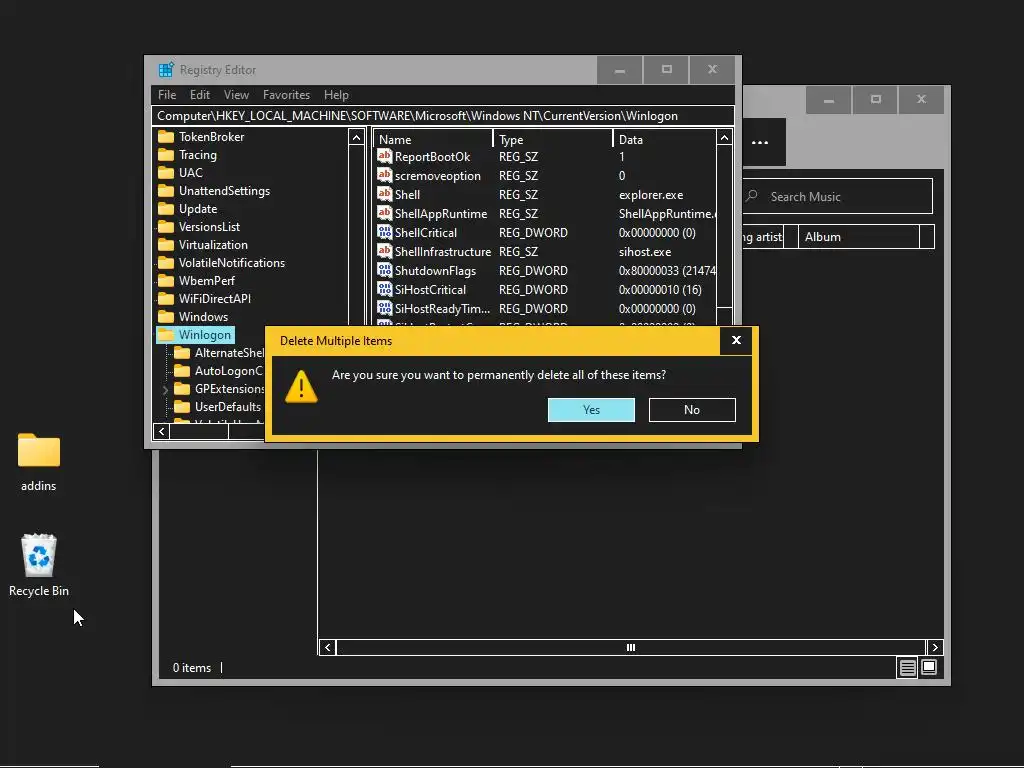1024x768 pixels.
Task: Select the Windows key folder icon
Action: pos(167,317)
